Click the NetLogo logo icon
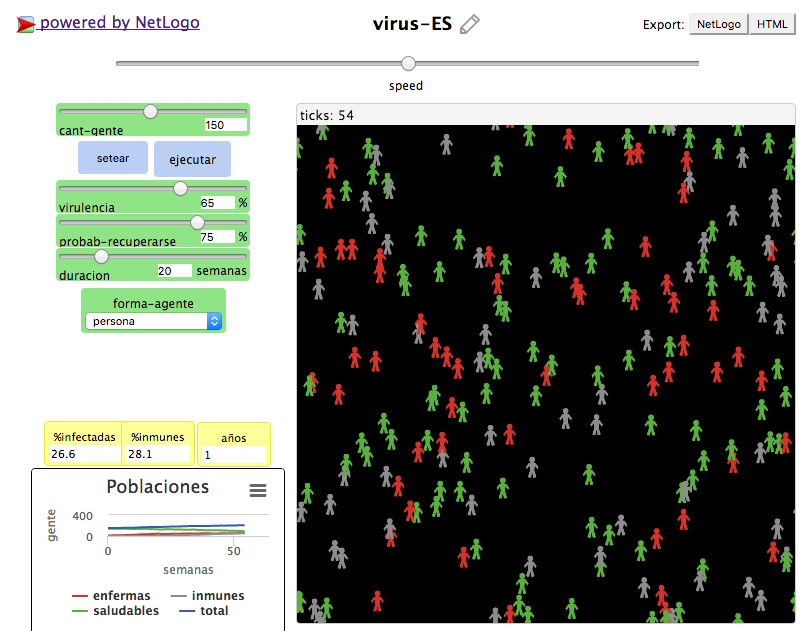Image resolution: width=808 pixels, height=631 pixels. 26,24
